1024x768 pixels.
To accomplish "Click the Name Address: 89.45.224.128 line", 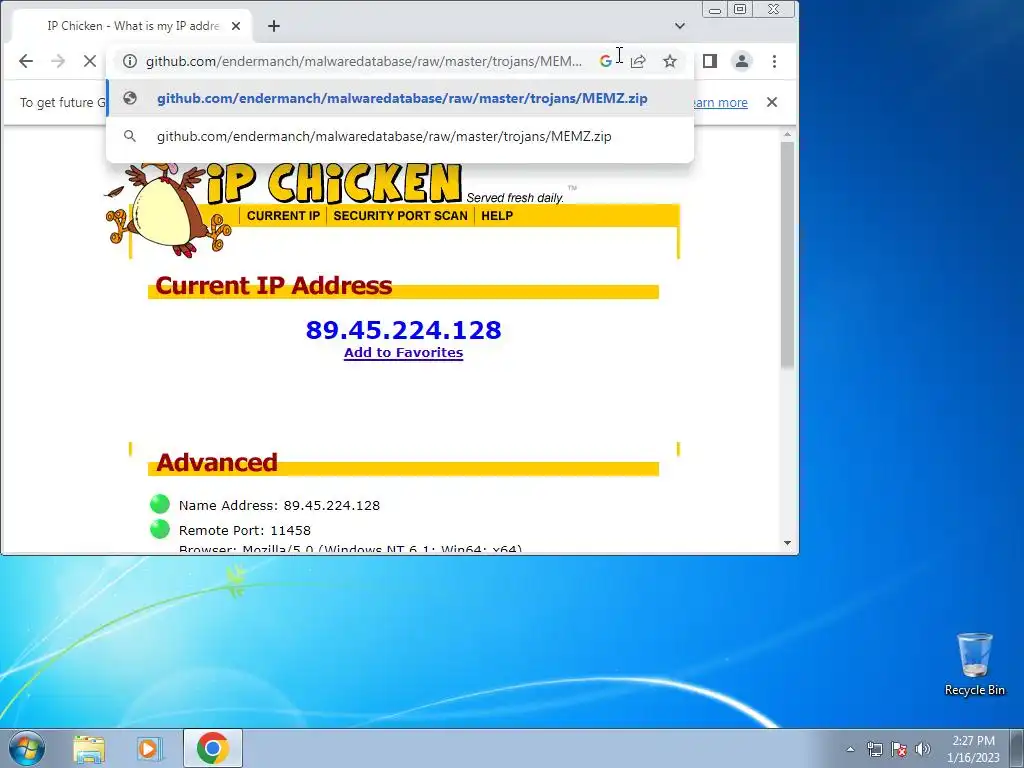I will tap(280, 505).
